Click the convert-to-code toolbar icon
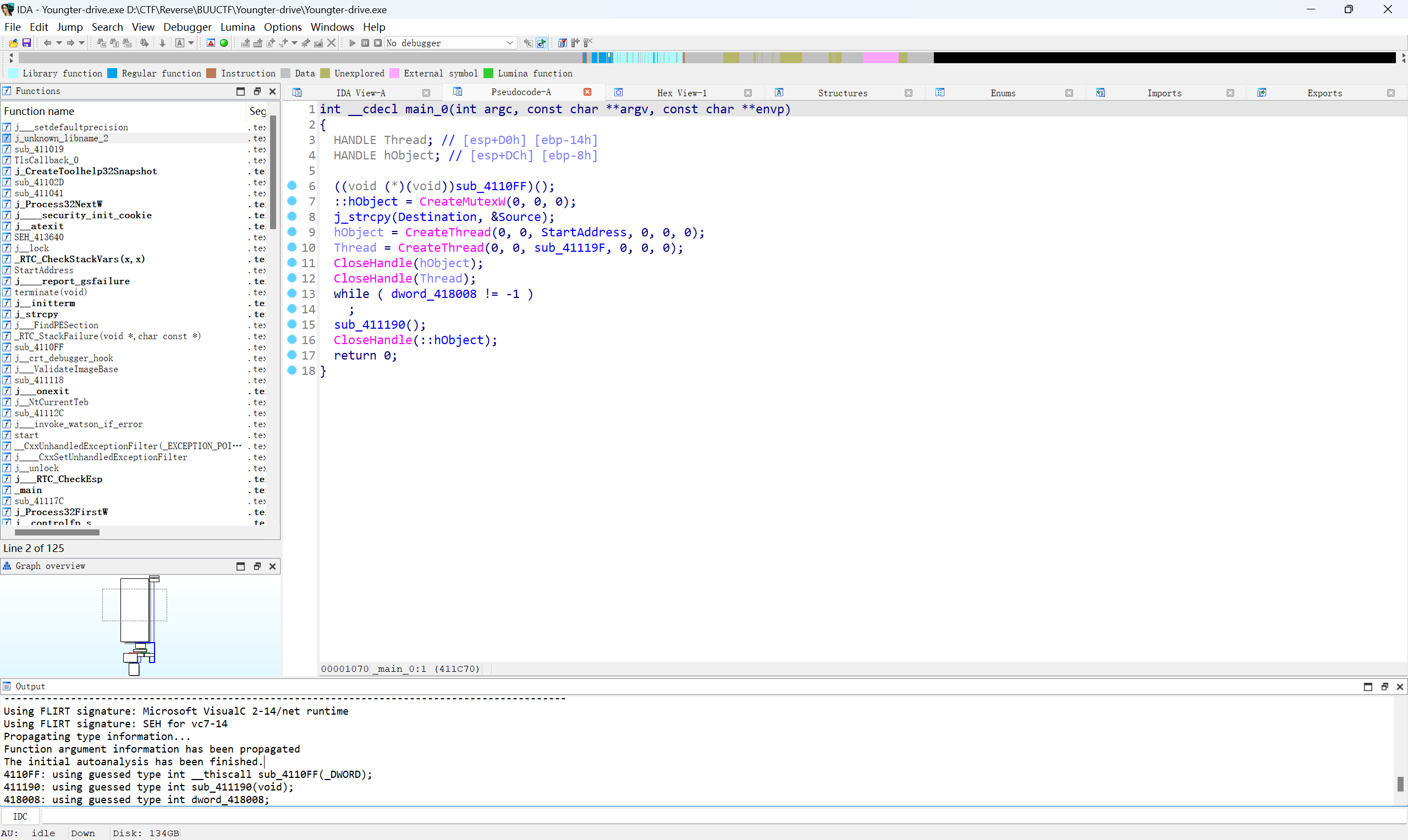The height and width of the screenshot is (840, 1408). coord(245,43)
